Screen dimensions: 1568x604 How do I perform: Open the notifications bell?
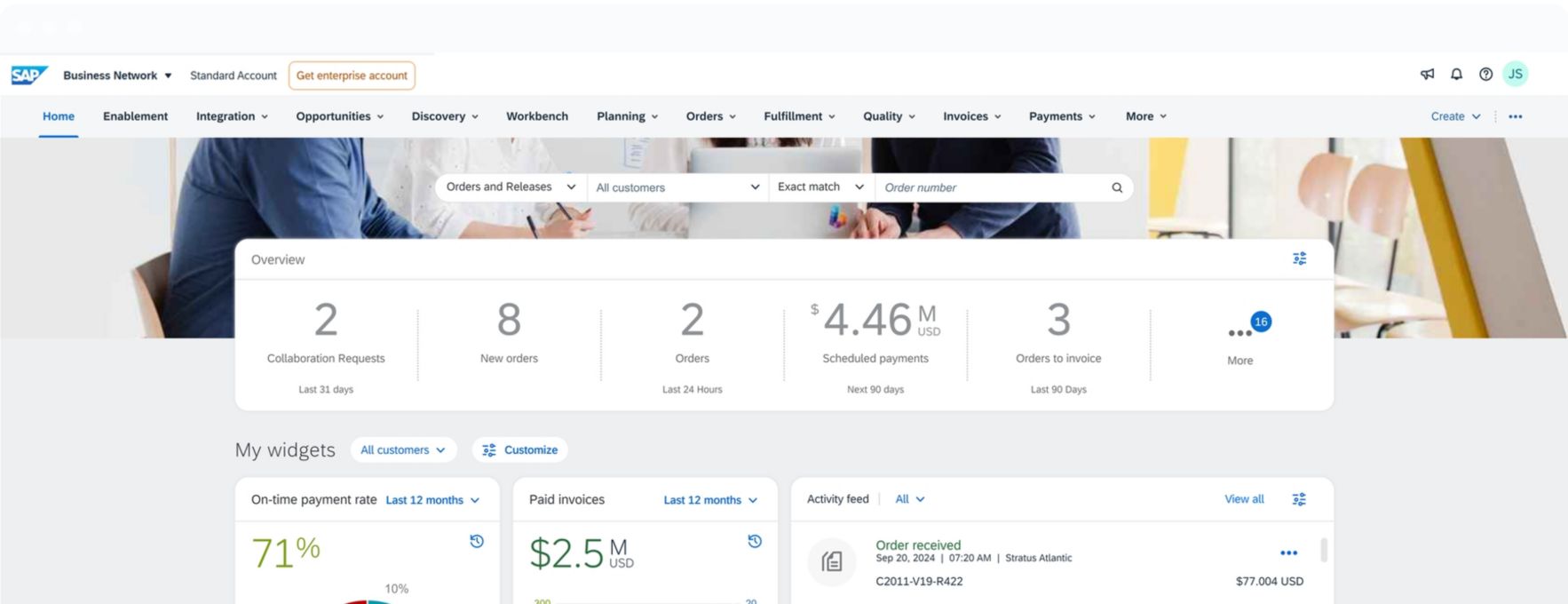pyautogui.click(x=1456, y=75)
